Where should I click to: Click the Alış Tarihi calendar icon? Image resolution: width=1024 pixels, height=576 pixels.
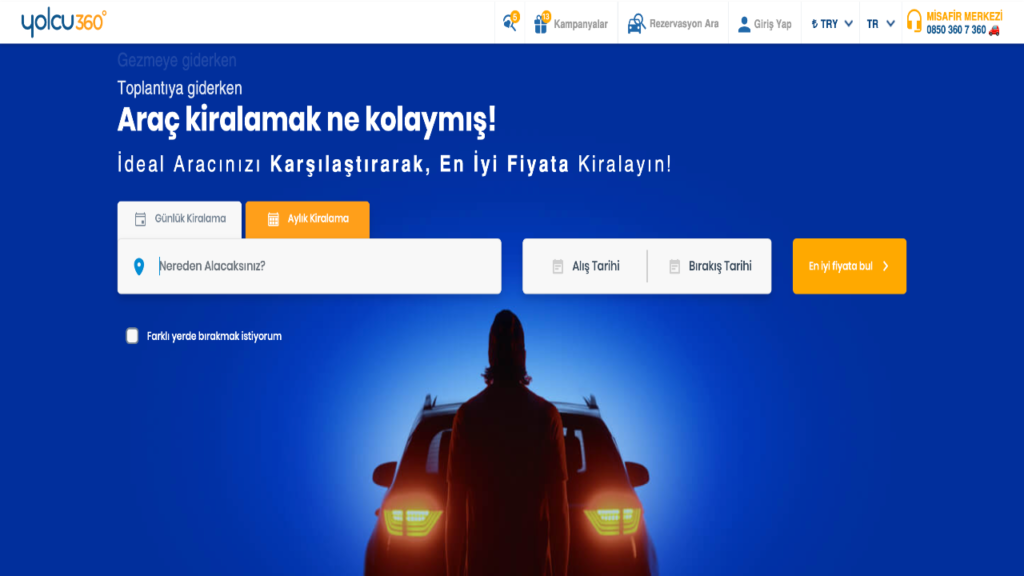click(558, 266)
